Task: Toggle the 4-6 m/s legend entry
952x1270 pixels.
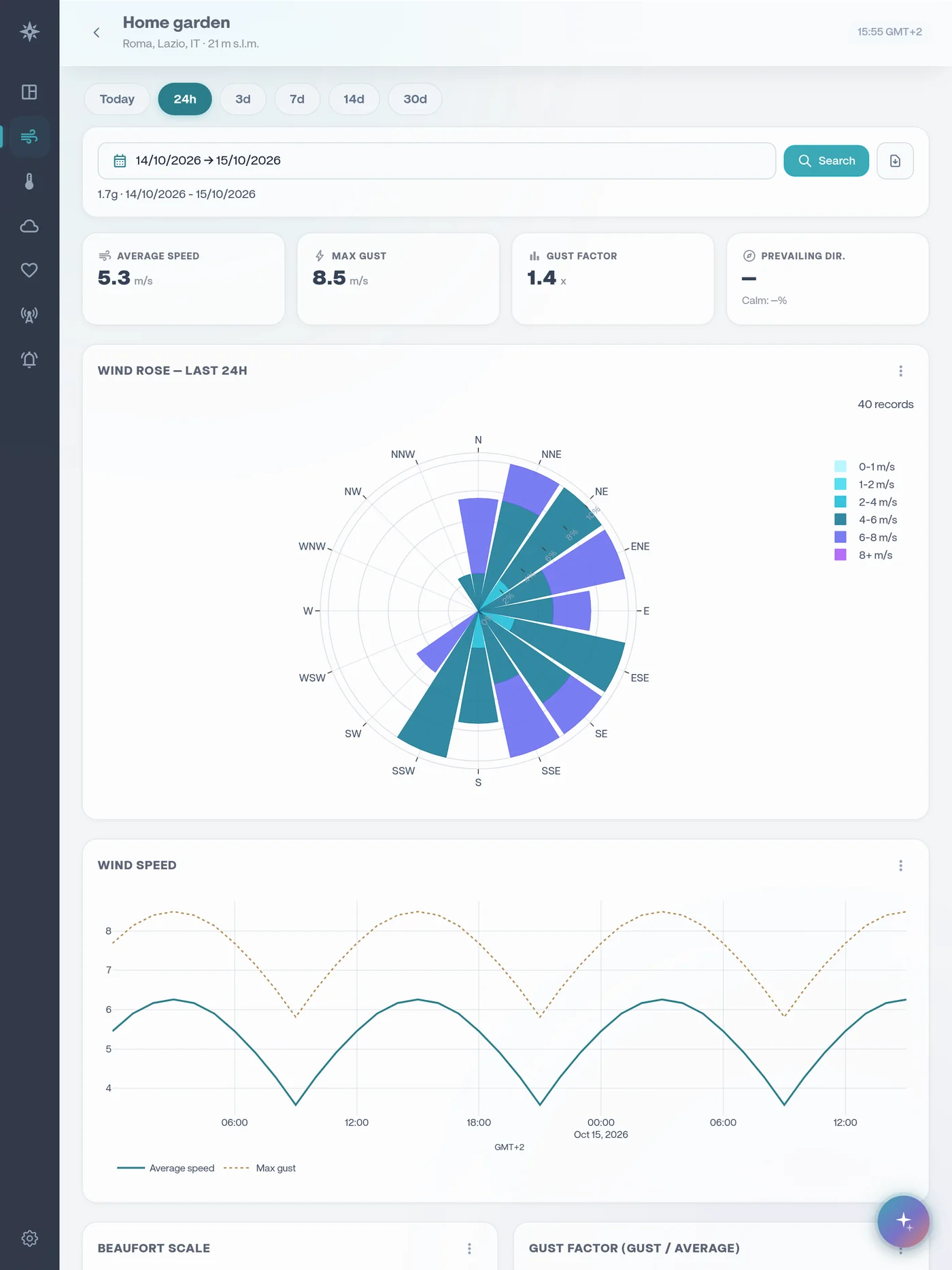Action: (866, 520)
